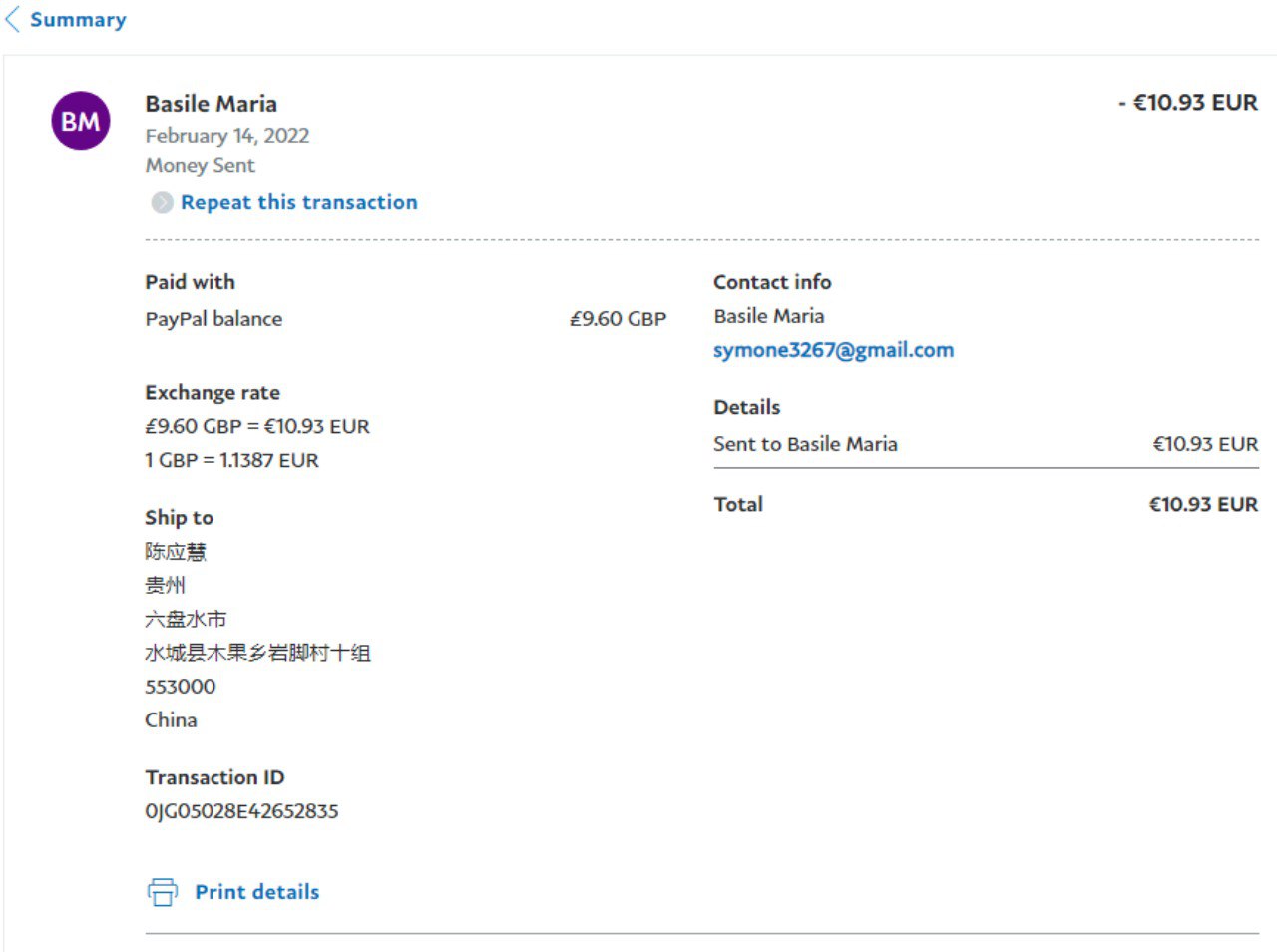The height and width of the screenshot is (952, 1277).
Task: Click the back chevron arrow beside Summary
Action: [13, 20]
